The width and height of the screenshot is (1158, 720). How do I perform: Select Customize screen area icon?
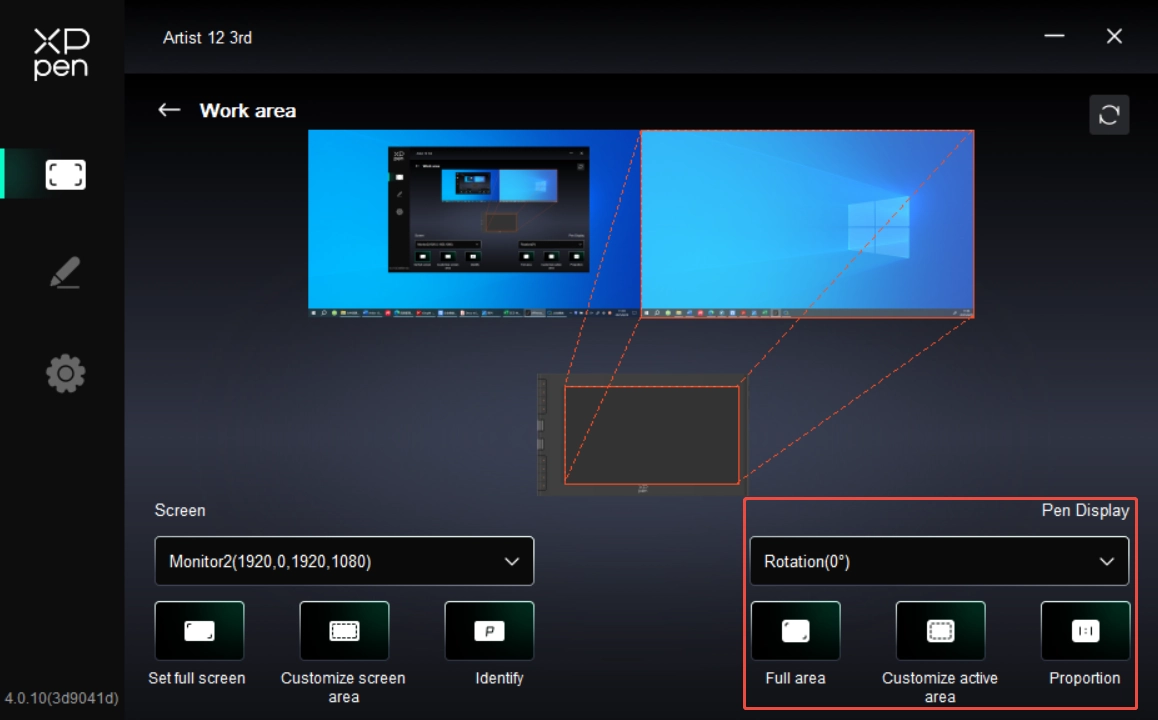pos(344,631)
